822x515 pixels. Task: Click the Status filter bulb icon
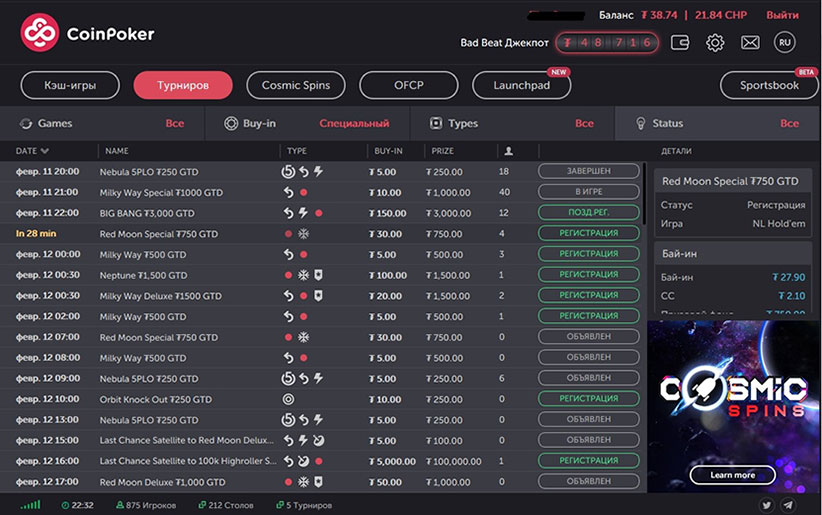[x=640, y=123]
